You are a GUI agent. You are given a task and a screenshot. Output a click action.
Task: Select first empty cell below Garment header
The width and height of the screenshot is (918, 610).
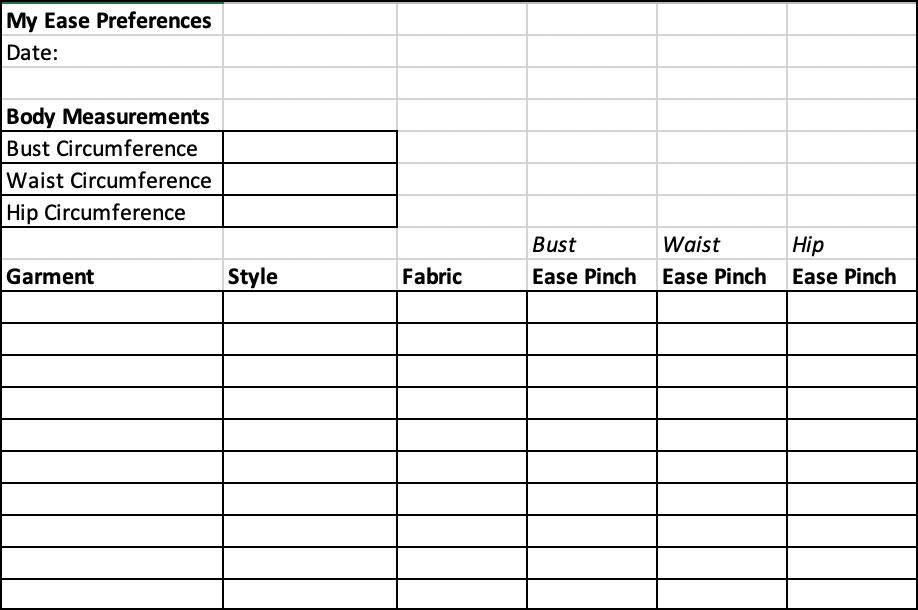[110, 308]
